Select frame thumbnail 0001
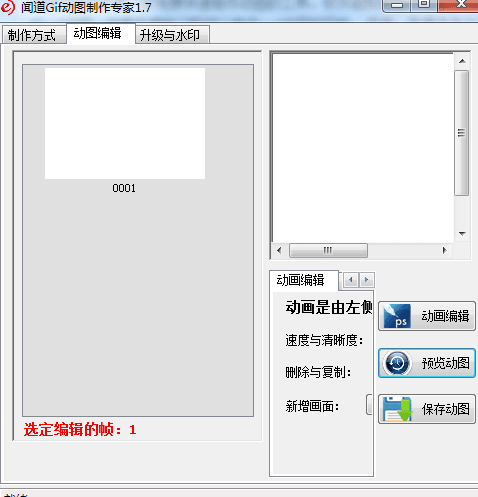The image size is (478, 497). (125, 123)
